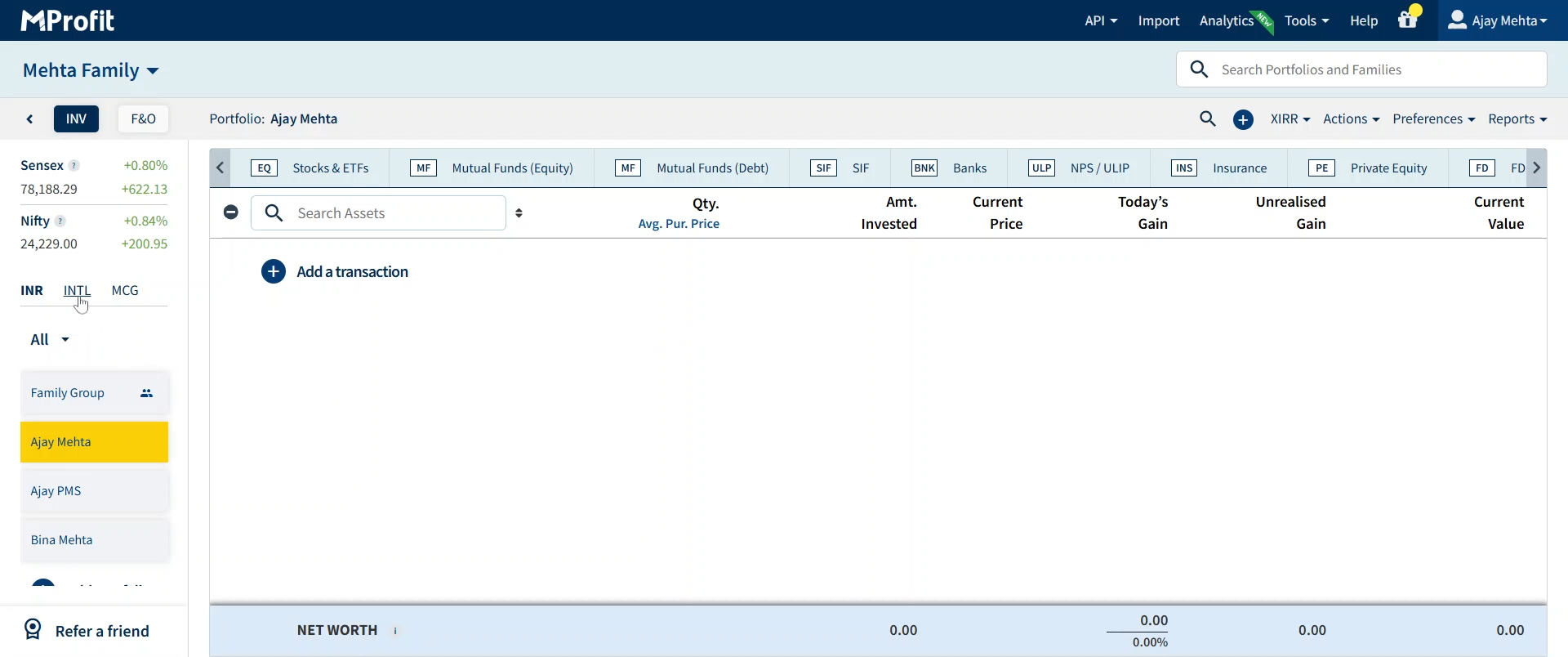Click the Sensex info question mark icon
Image resolution: width=1568 pixels, height=657 pixels.
tap(74, 166)
